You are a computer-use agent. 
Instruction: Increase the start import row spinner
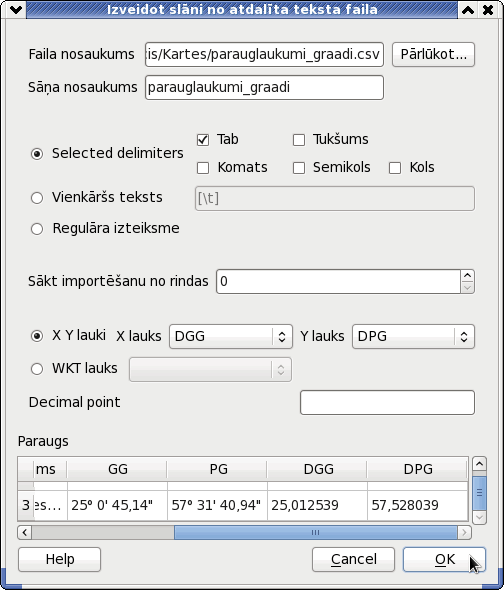pos(467,276)
